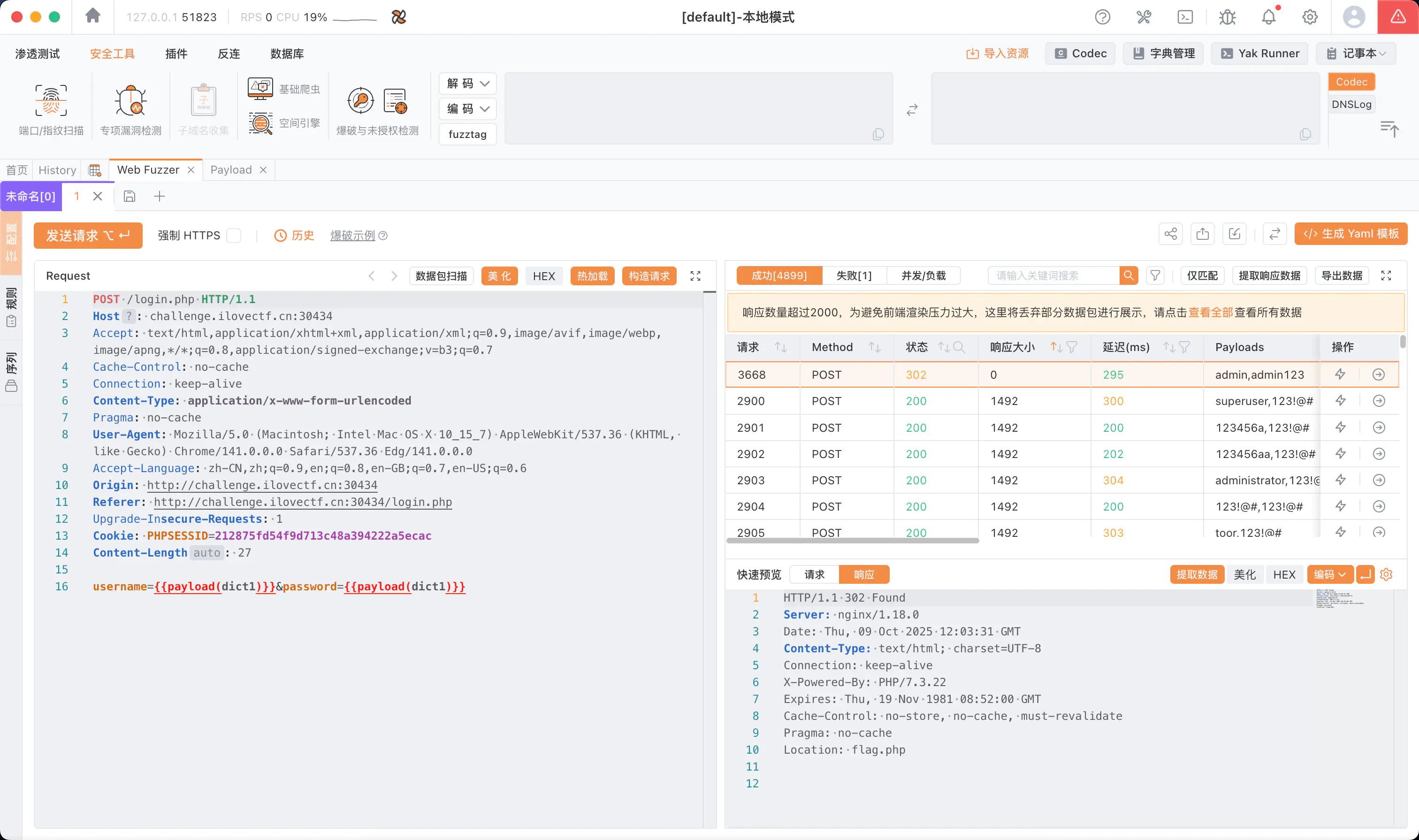Open the 记事本 dropdown menu
This screenshot has height=840, width=1419.
(x=1356, y=53)
